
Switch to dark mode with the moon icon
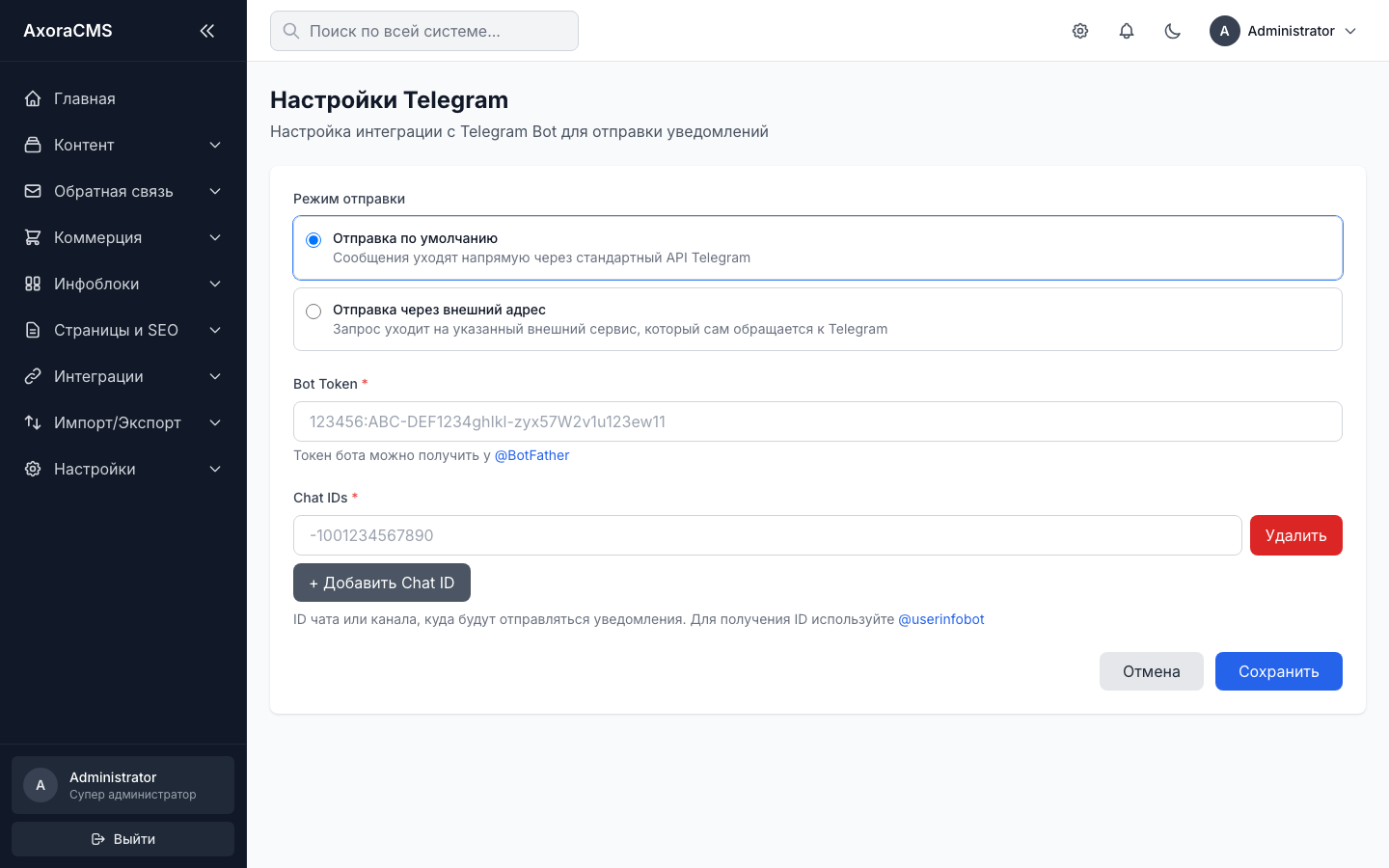pos(1173,31)
